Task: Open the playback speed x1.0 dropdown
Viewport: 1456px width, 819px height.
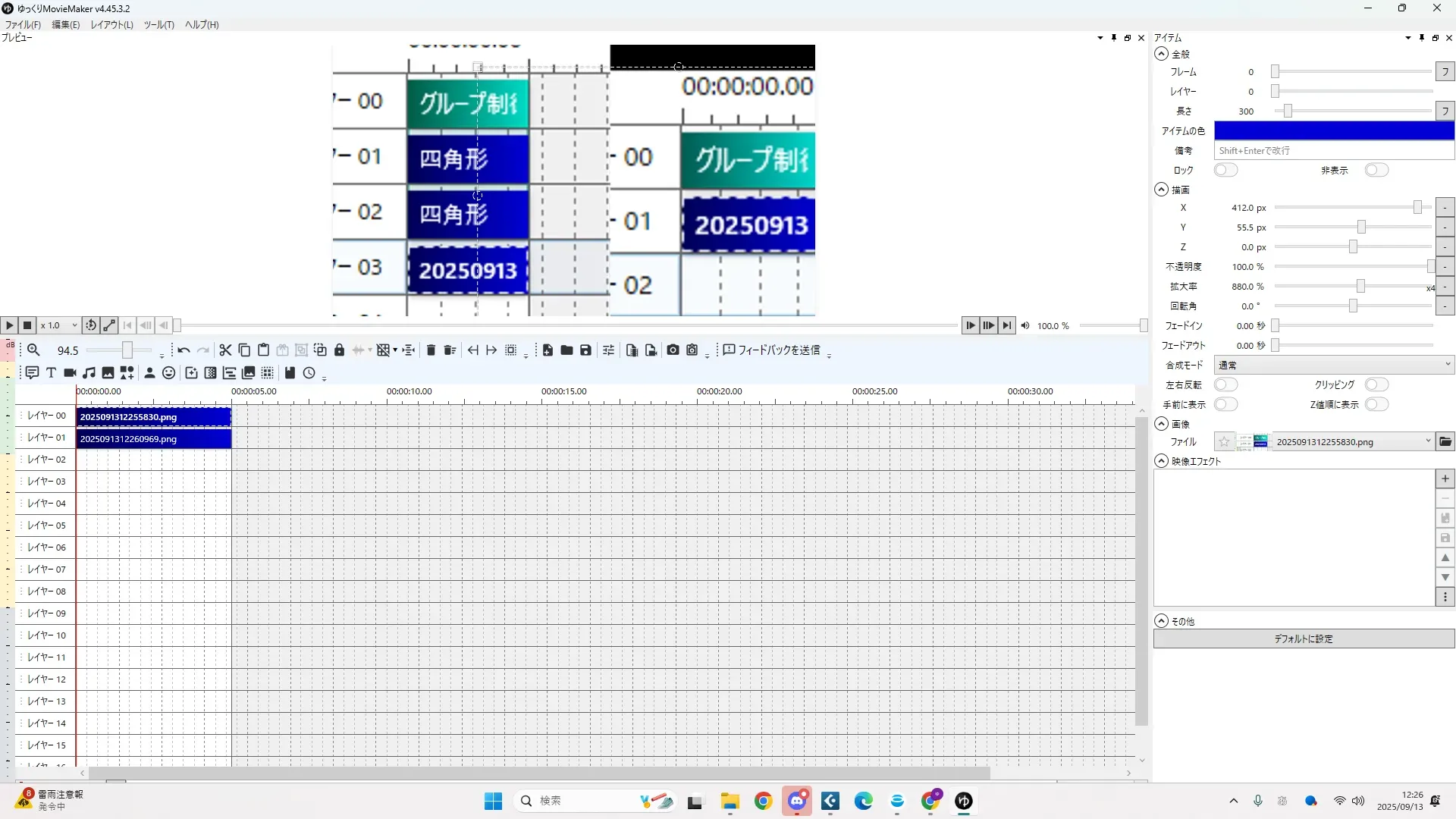Action: coord(59,325)
